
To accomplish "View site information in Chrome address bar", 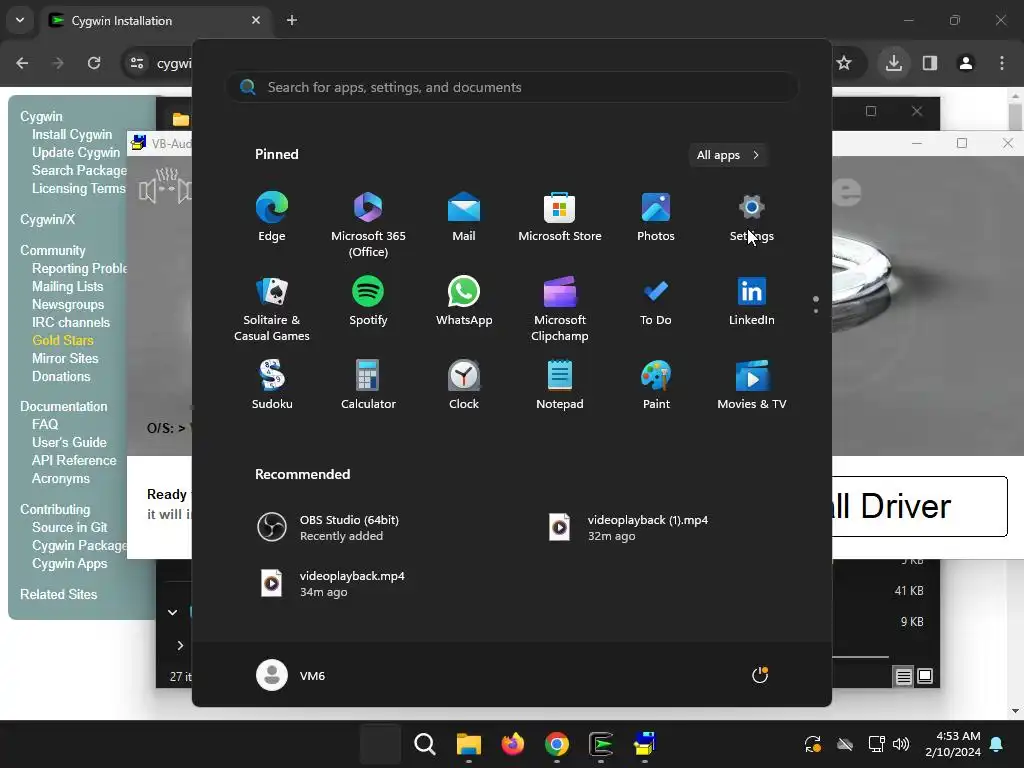I will 137,63.
